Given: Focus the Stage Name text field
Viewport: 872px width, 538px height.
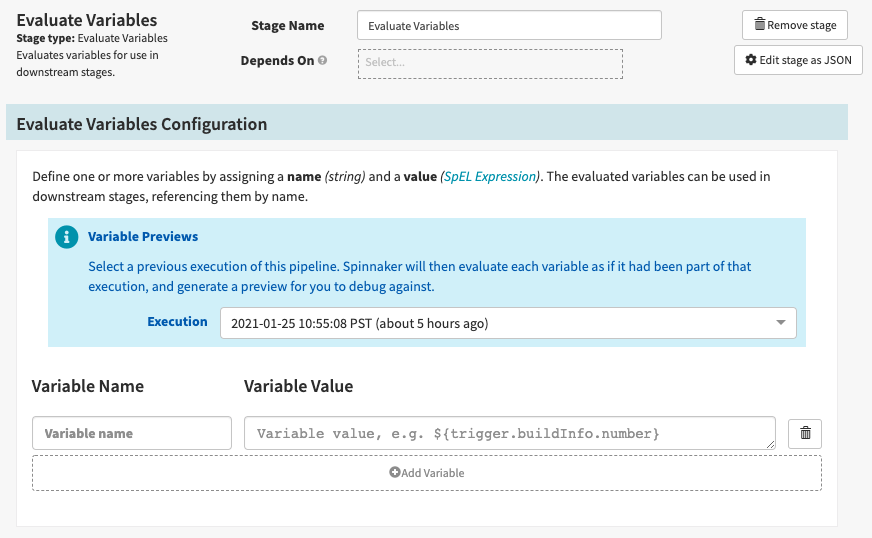Looking at the screenshot, I should 509,26.
